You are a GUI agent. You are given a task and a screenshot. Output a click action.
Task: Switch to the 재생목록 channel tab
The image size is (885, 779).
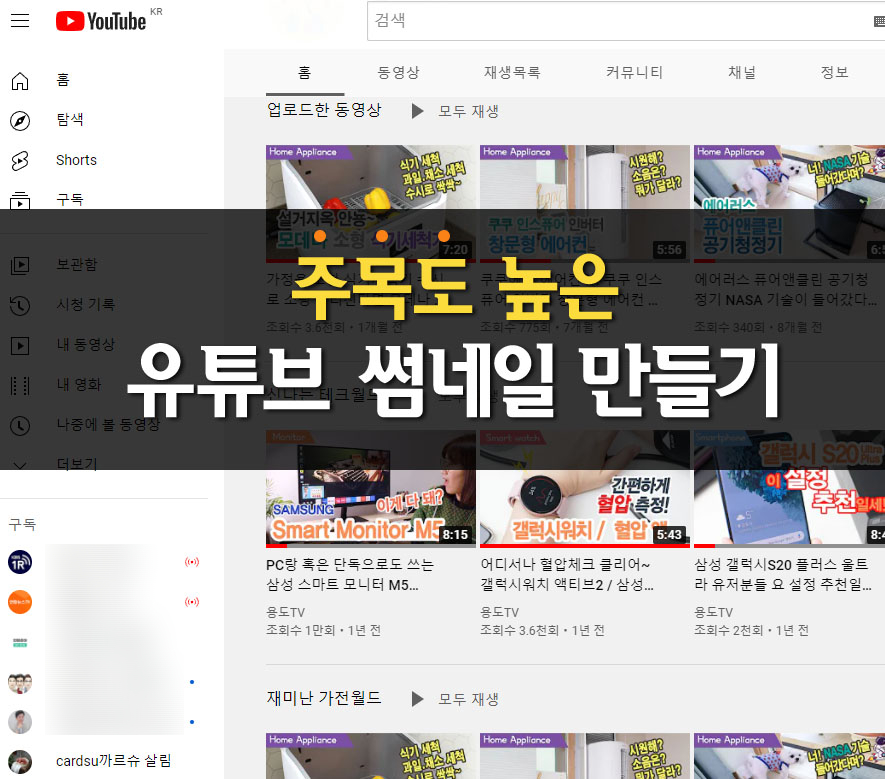[512, 72]
